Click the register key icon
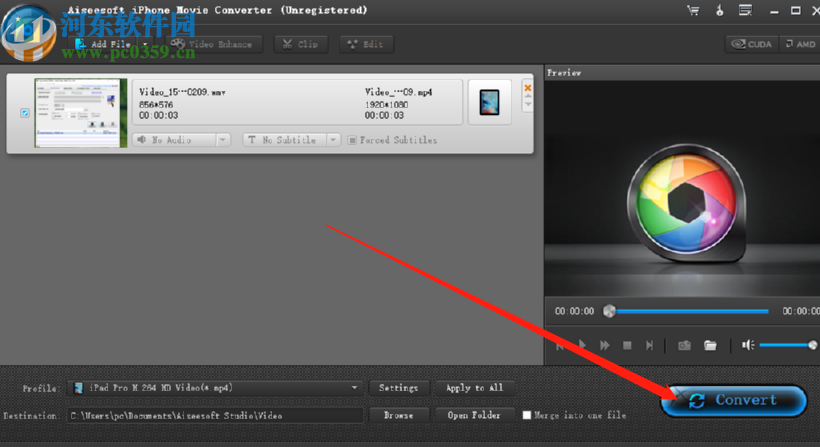The height and width of the screenshot is (447, 820). (x=720, y=10)
